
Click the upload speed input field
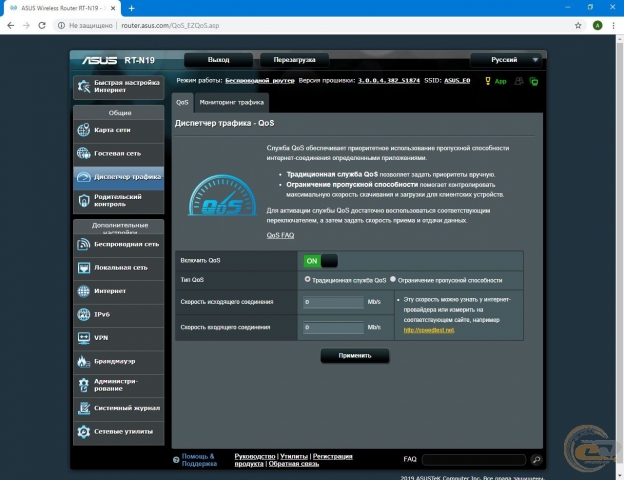click(333, 302)
